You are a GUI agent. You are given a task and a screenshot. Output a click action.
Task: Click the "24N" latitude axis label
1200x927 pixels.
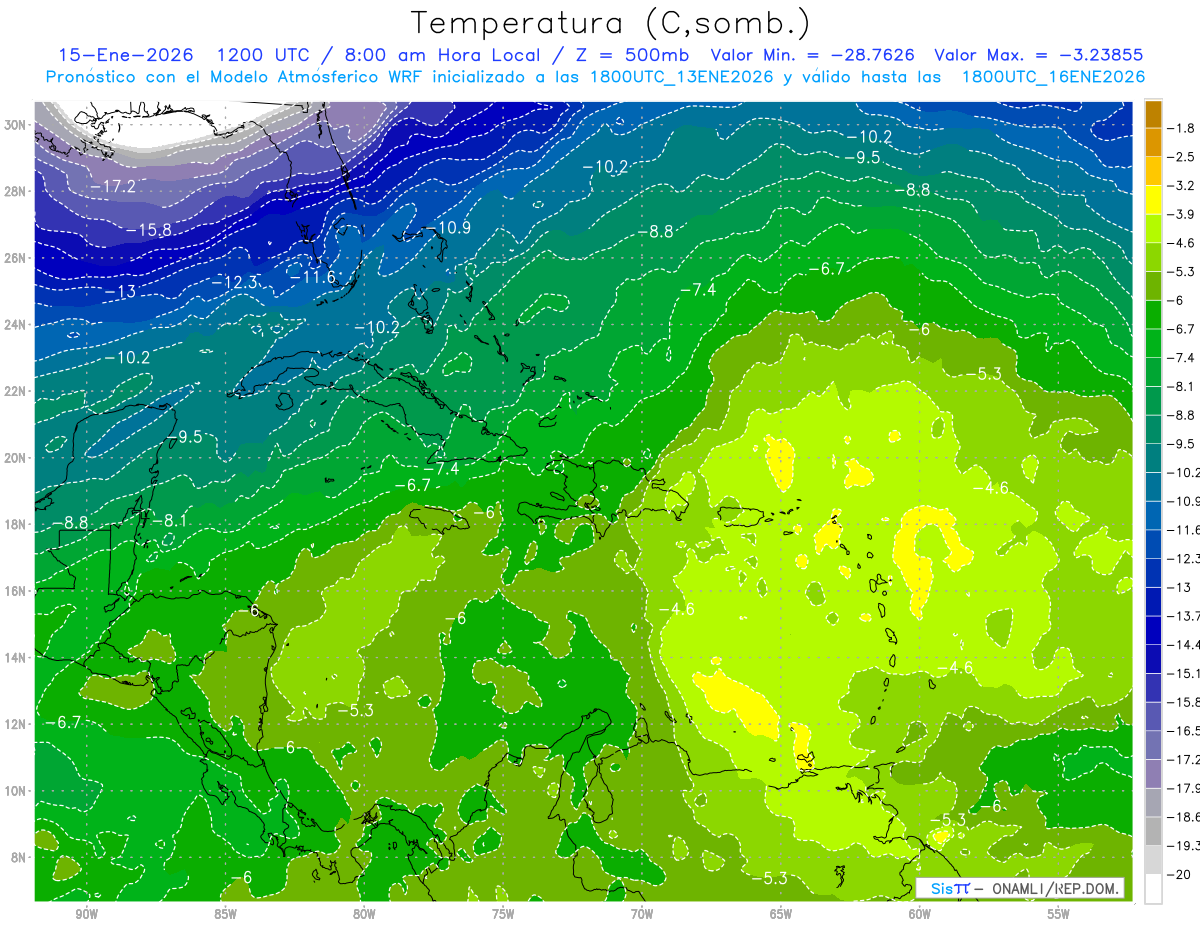point(17,325)
